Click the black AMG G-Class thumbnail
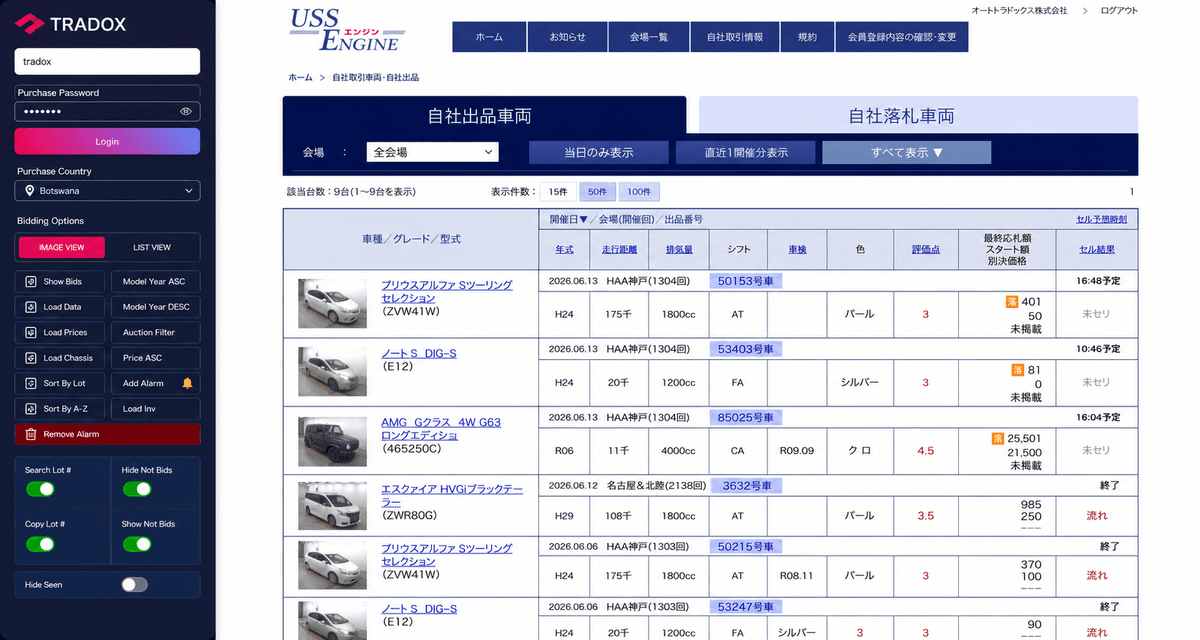This screenshot has height=640, width=1200. [x=332, y=440]
